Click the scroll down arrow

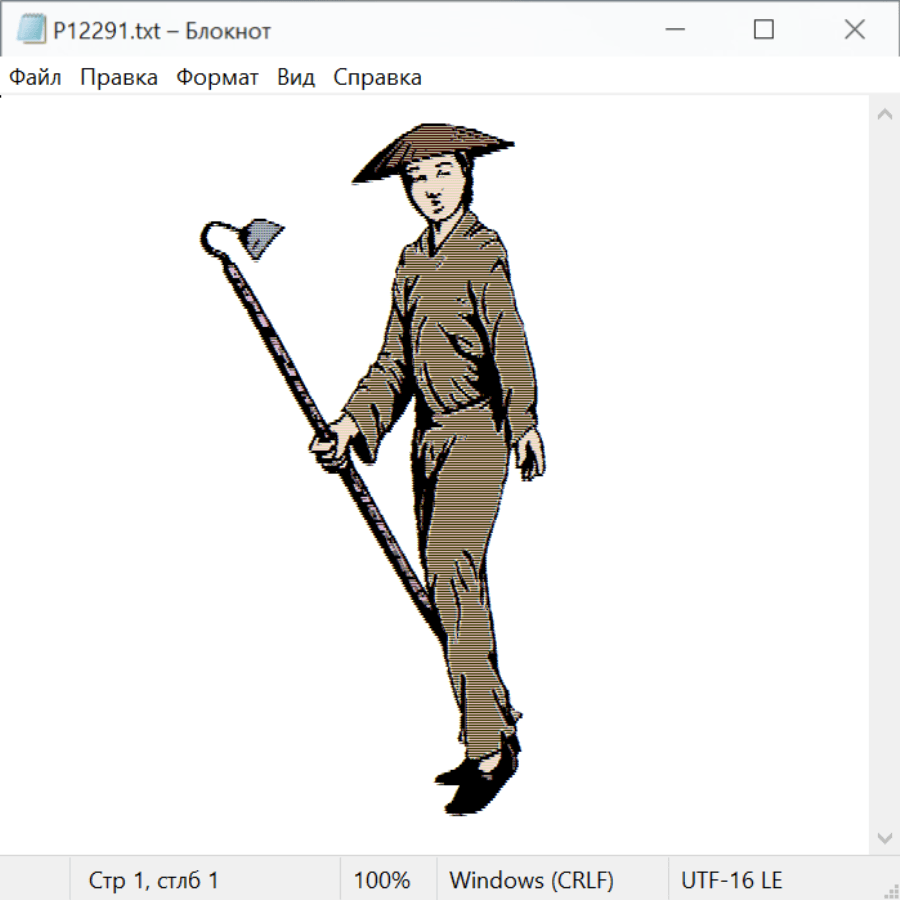click(884, 837)
